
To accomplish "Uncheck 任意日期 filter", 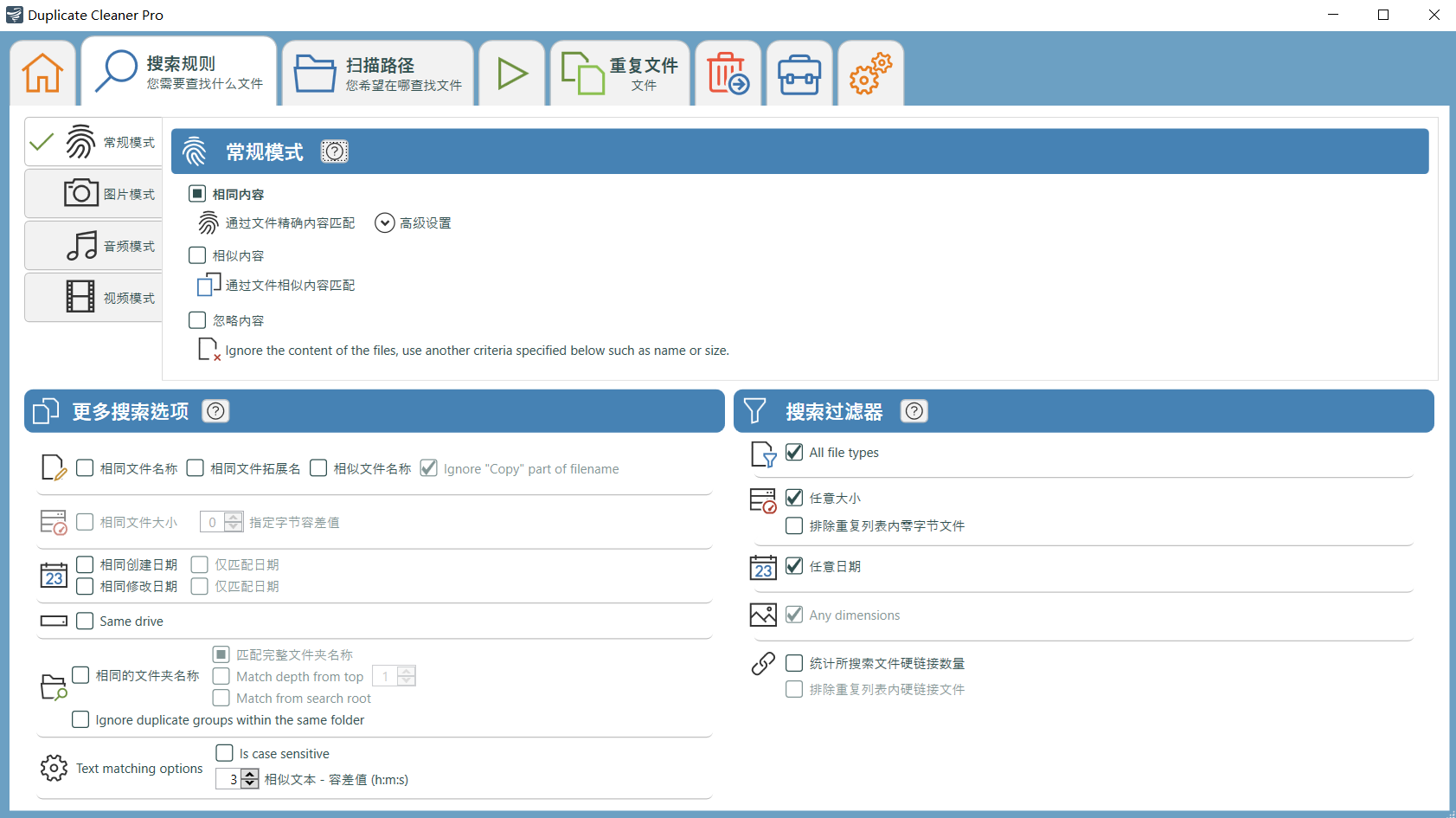I will point(794,566).
